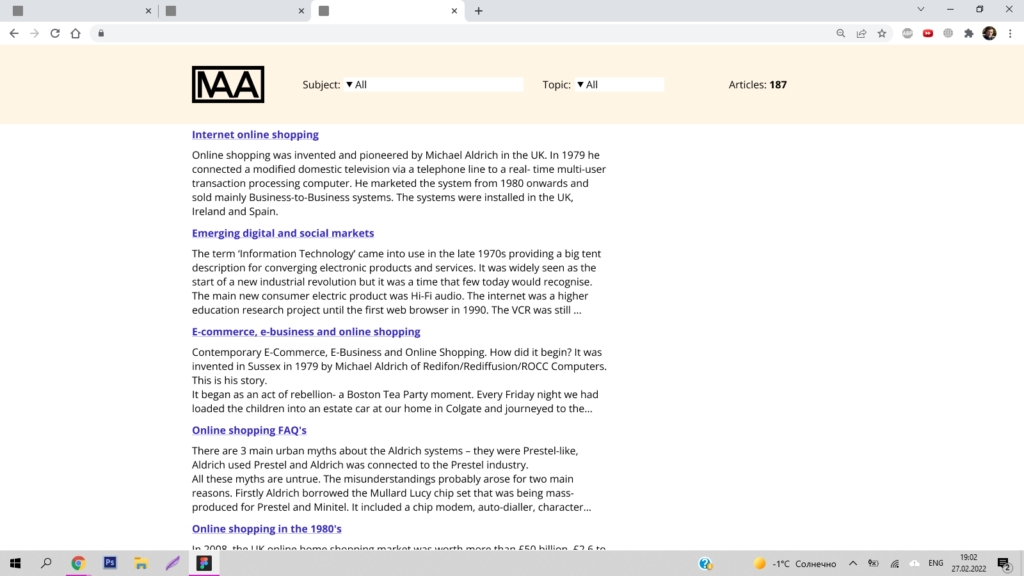The image size is (1024, 576).
Task: Switch to the second browser tab
Action: click(233, 11)
